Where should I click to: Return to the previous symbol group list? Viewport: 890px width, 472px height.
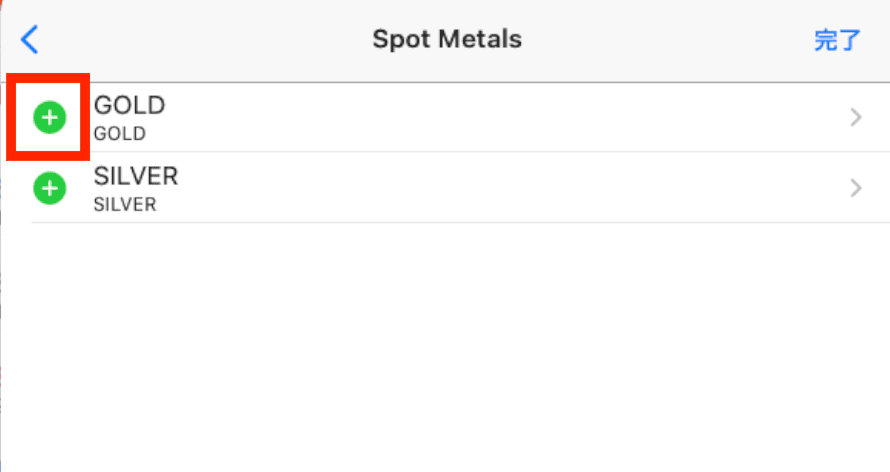point(30,40)
